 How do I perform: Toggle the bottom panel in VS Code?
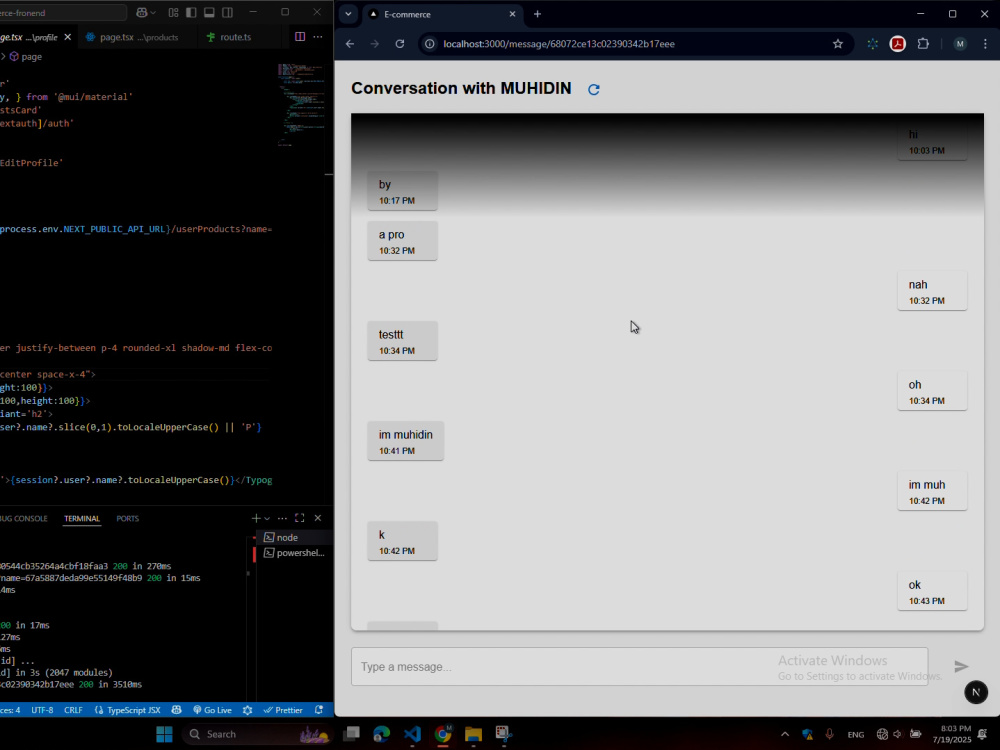(209, 12)
